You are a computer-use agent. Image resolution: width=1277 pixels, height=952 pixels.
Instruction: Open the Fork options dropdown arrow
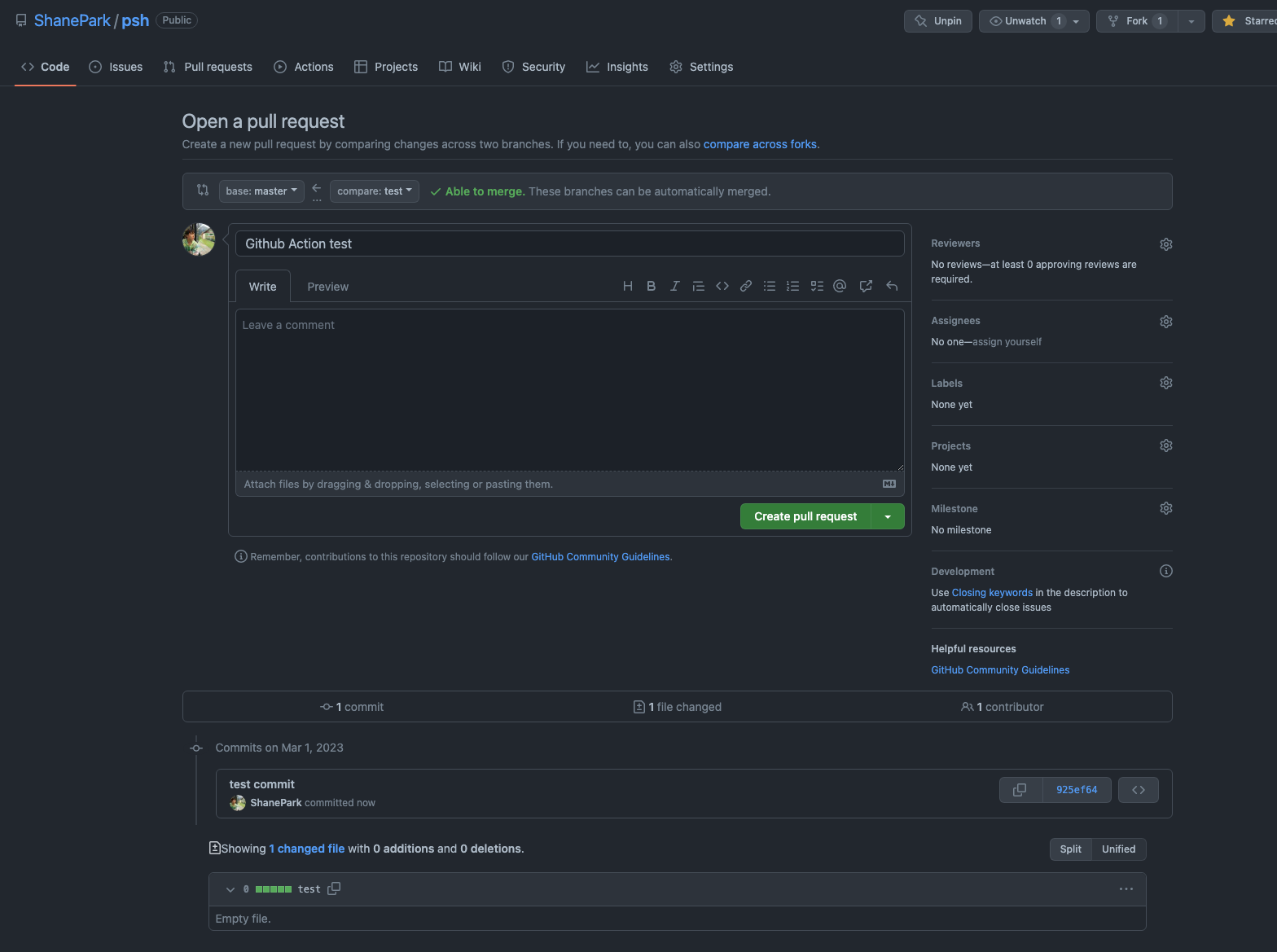1191,21
